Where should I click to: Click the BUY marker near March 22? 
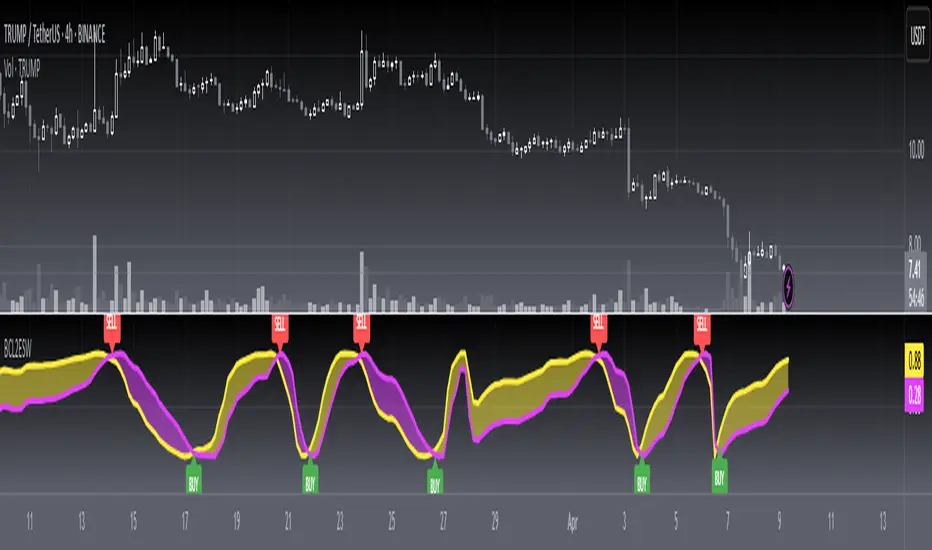coord(310,476)
